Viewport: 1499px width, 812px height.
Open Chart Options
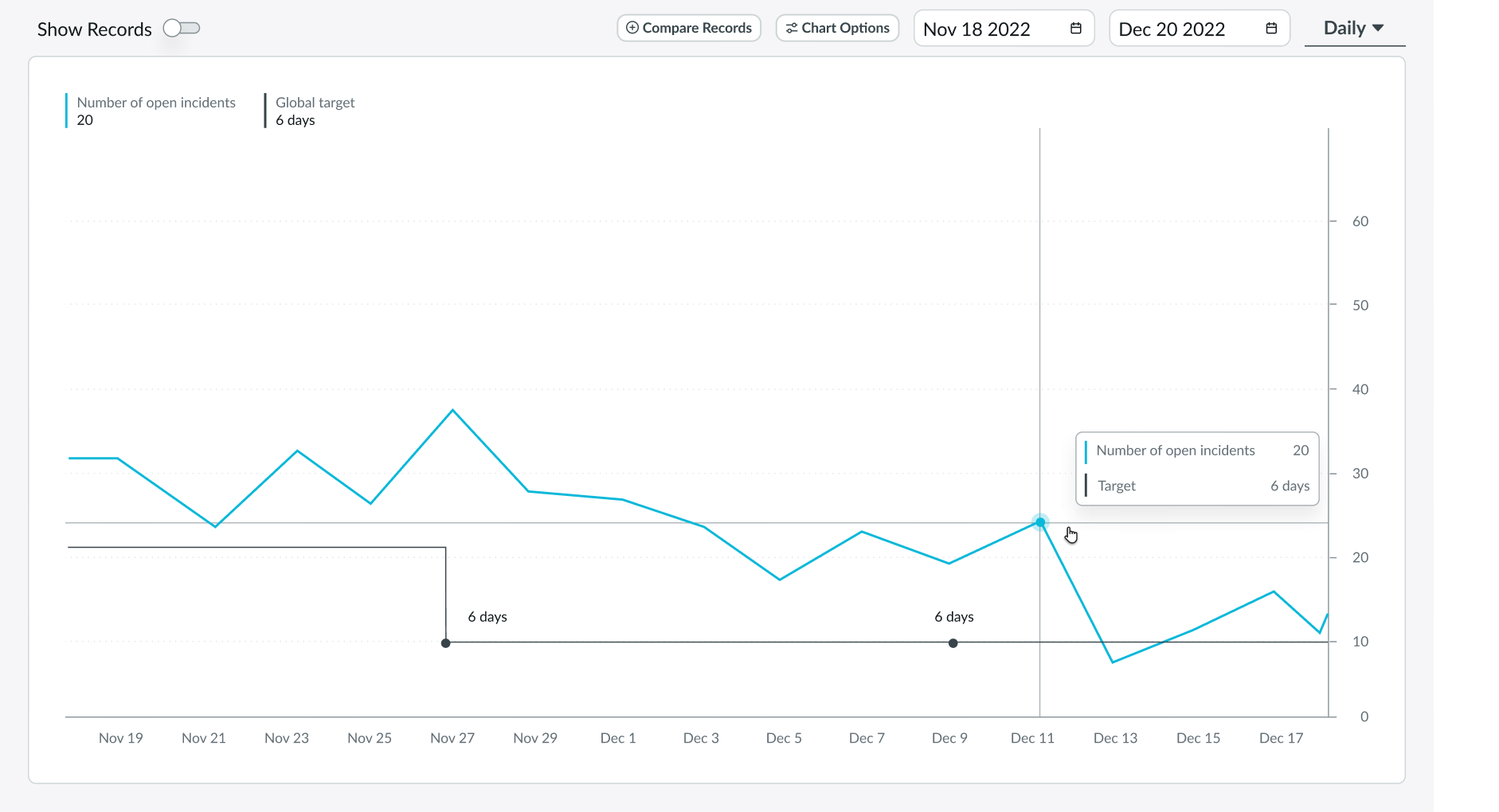837,27
